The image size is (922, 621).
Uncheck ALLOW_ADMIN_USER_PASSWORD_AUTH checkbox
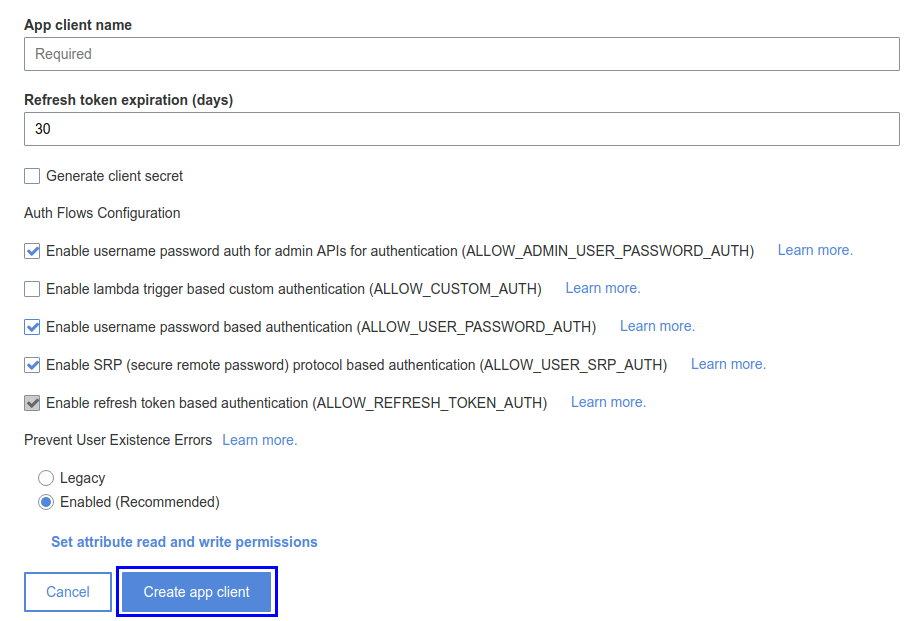(32, 251)
